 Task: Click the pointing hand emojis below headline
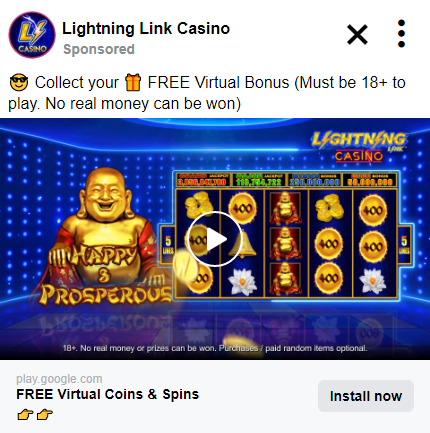tap(35, 415)
